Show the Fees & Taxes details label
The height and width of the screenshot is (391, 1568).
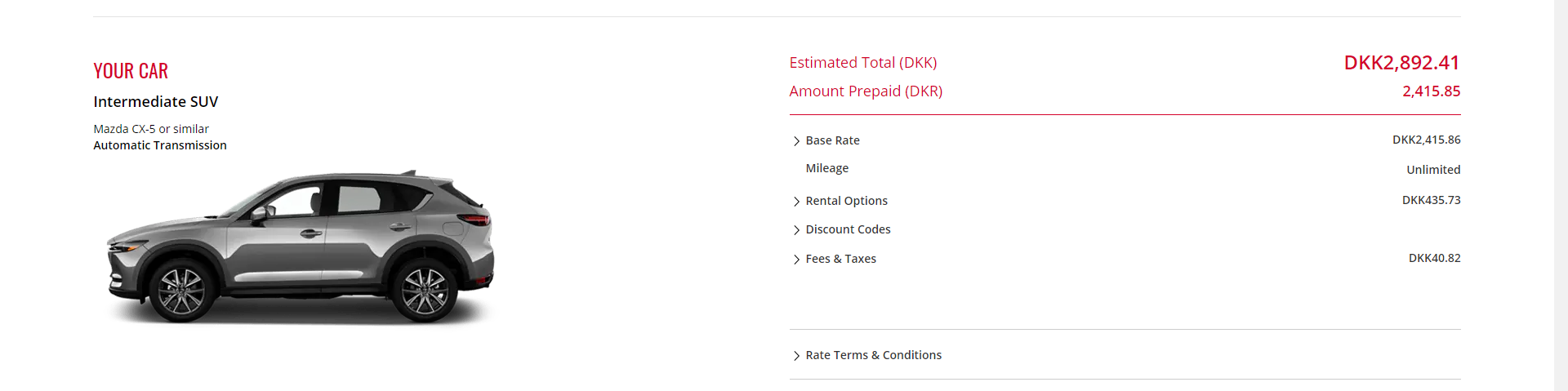tap(840, 259)
